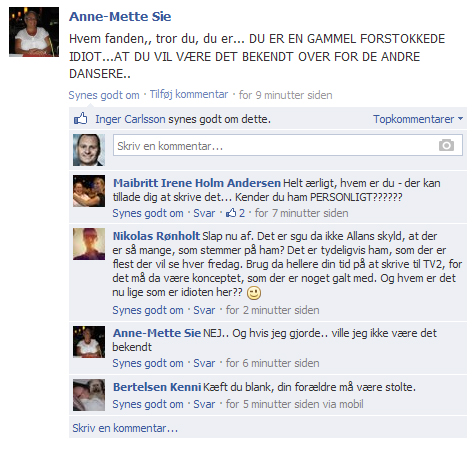Click 'Skriv en kommentar…' top input field
The width and height of the screenshot is (473, 452).
[288, 145]
